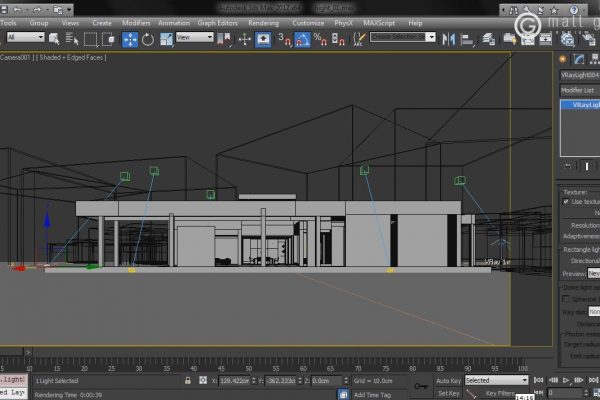The image size is (600, 400).
Task: Select VRayLight entry in modifier stack
Action: pos(581,105)
